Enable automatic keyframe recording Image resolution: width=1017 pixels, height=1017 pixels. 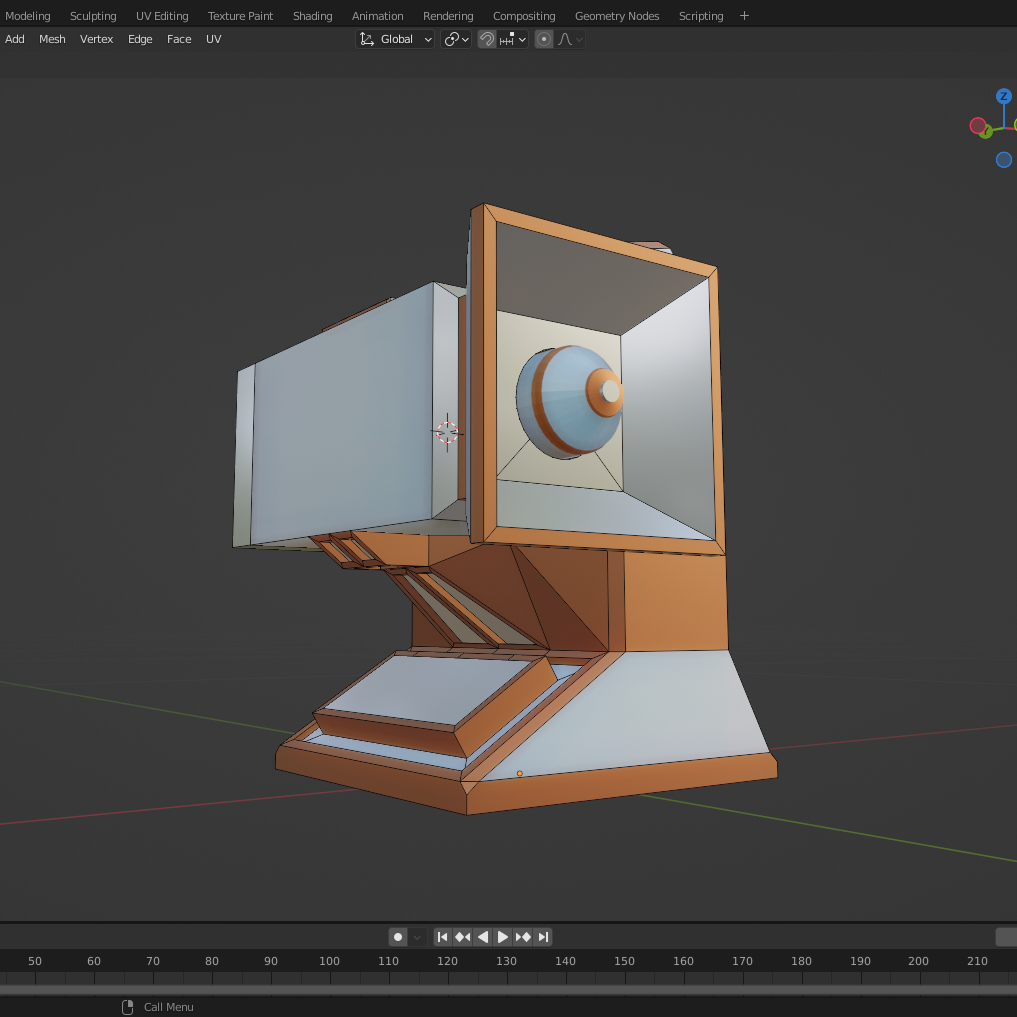399,937
